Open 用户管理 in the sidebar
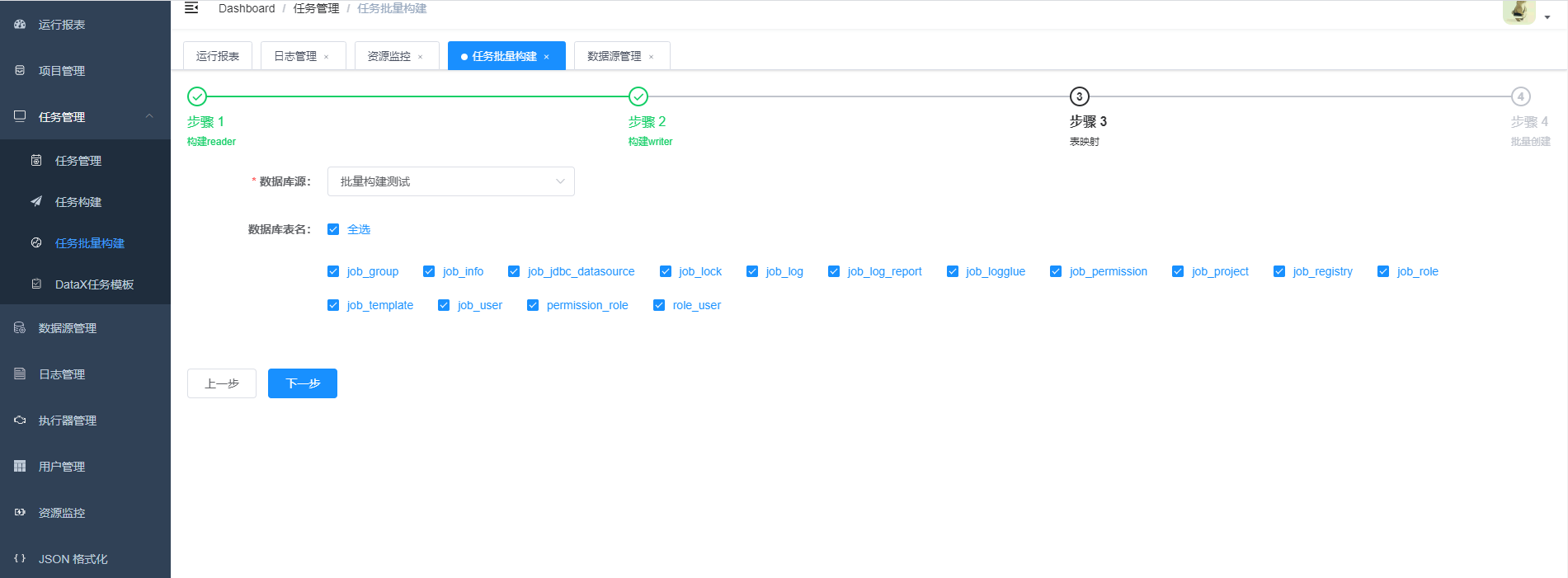This screenshot has height=578, width=1568. pos(85,466)
